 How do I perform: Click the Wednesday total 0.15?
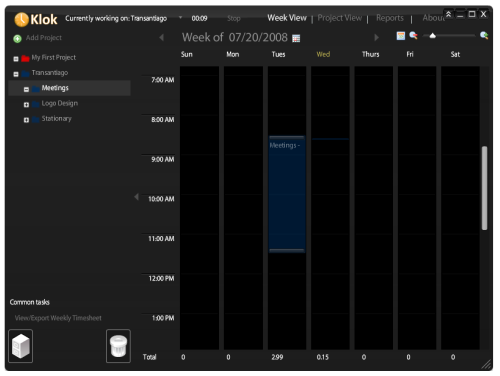coord(322,357)
